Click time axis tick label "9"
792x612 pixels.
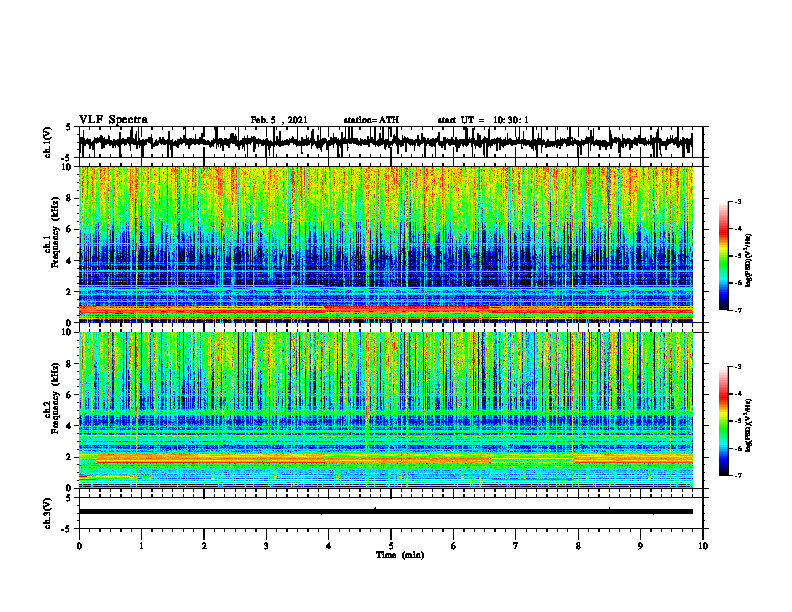[x=640, y=546]
